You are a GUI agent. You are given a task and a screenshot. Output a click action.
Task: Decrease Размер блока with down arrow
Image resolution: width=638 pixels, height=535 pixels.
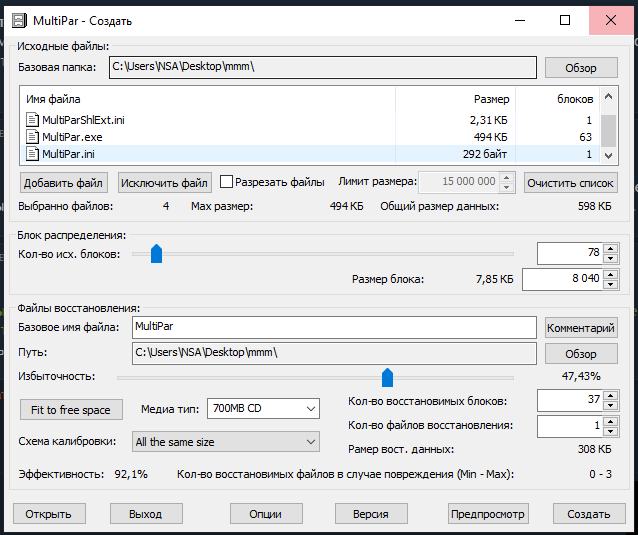610,284
